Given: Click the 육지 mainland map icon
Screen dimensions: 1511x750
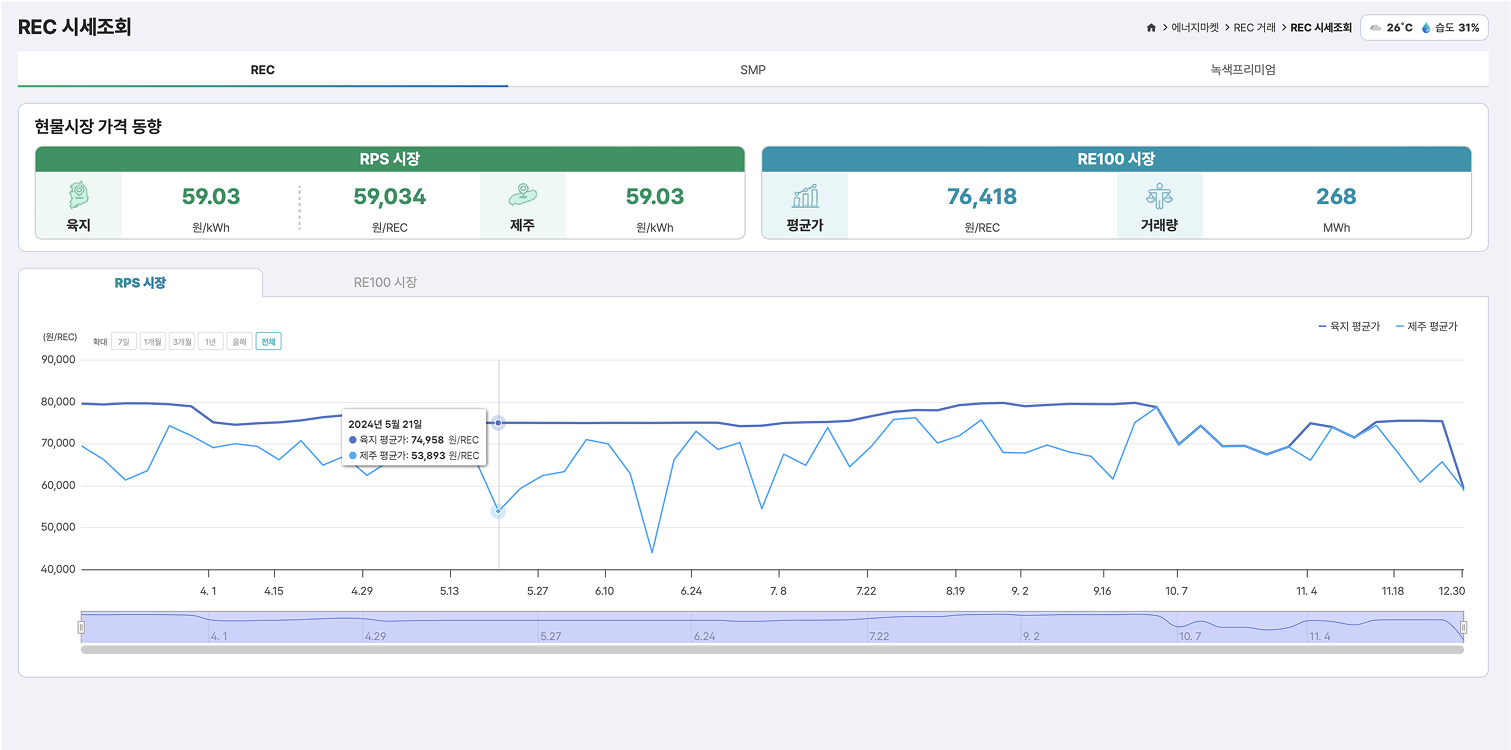Looking at the screenshot, I should click(78, 195).
